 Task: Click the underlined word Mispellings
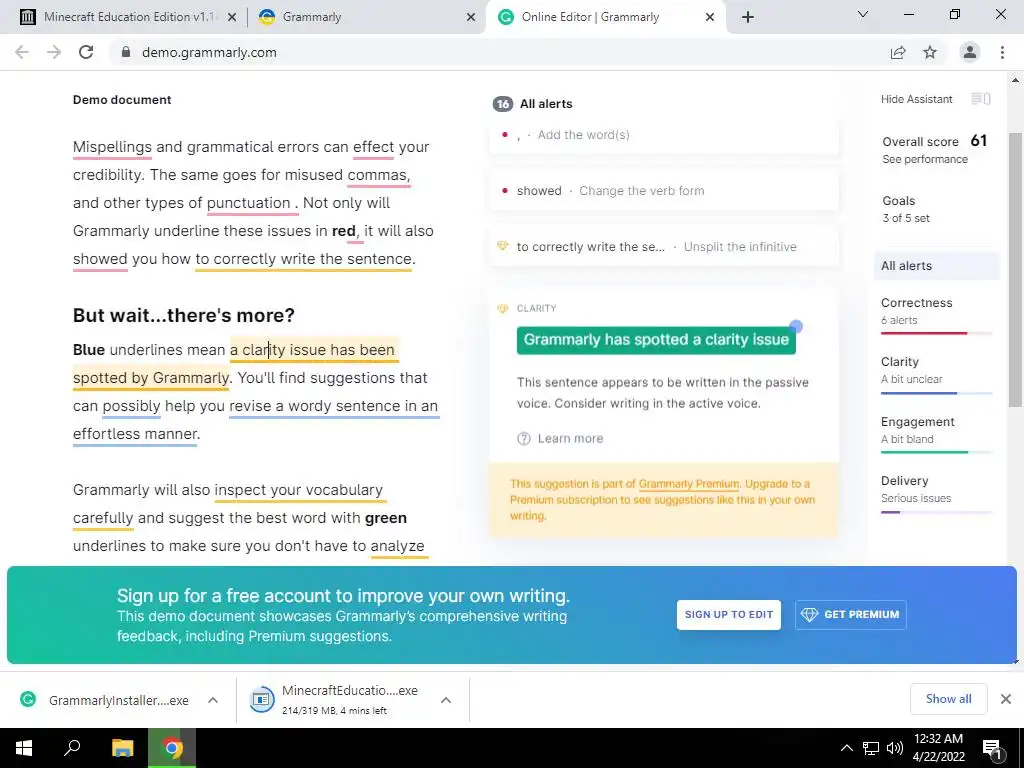pyautogui.click(x=112, y=147)
